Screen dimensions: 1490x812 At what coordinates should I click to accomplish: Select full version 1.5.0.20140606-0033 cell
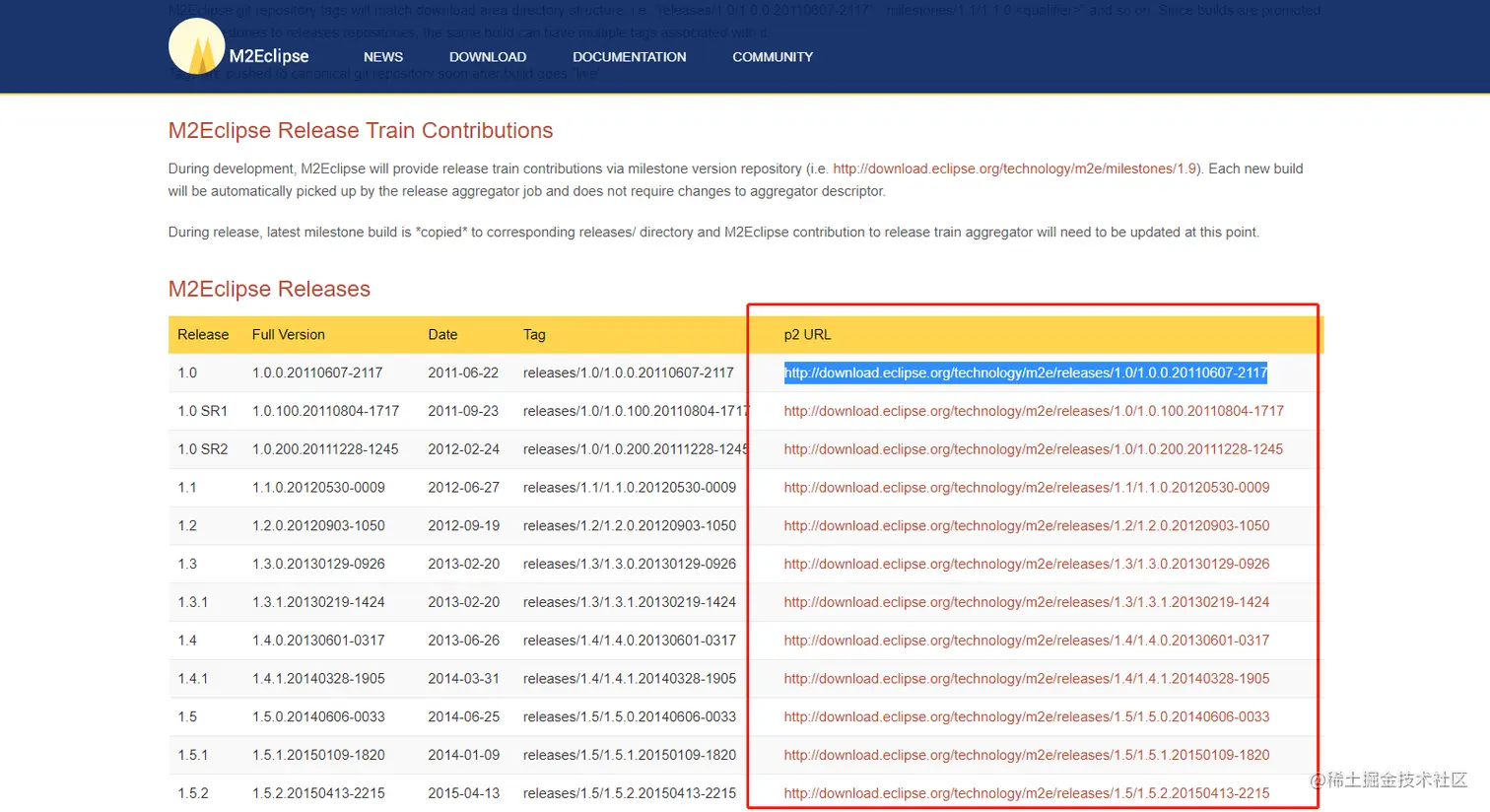point(318,717)
